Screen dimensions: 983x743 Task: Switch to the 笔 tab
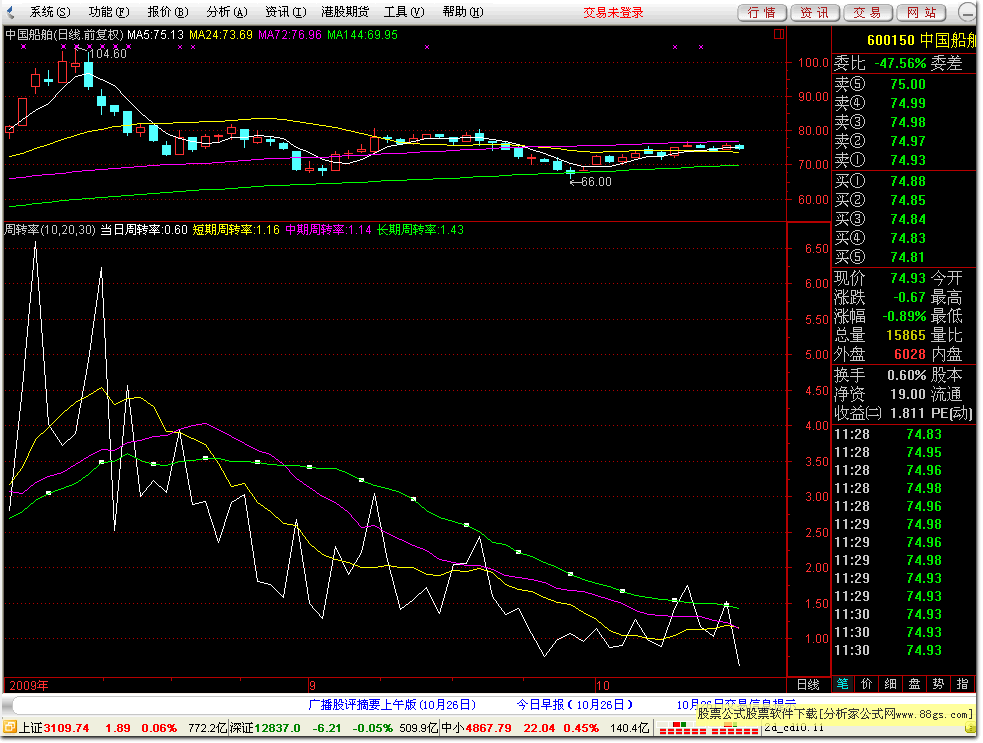(843, 684)
